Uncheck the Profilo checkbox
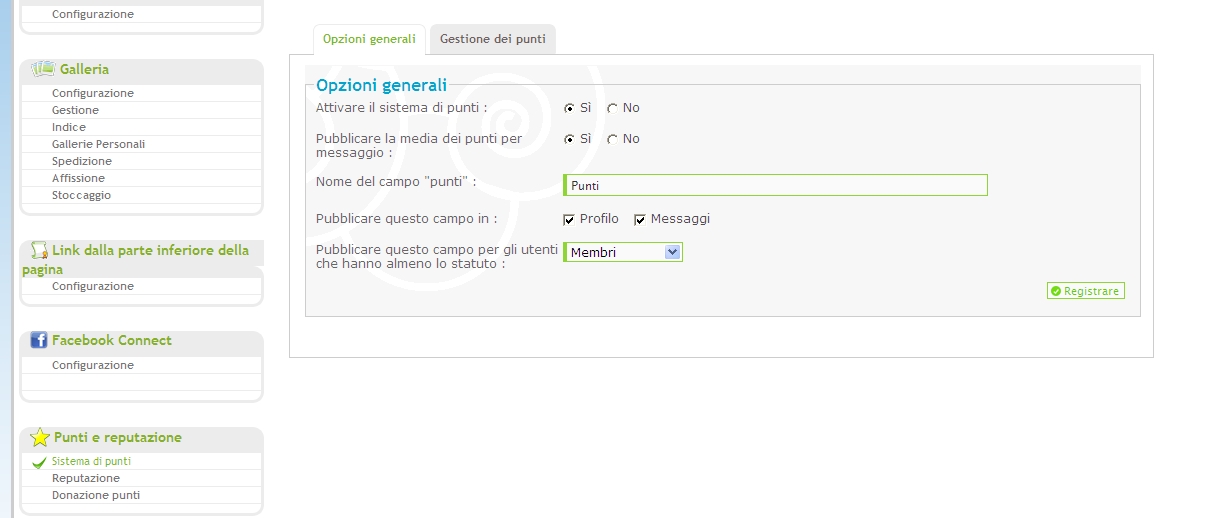1226x518 pixels. tap(569, 220)
